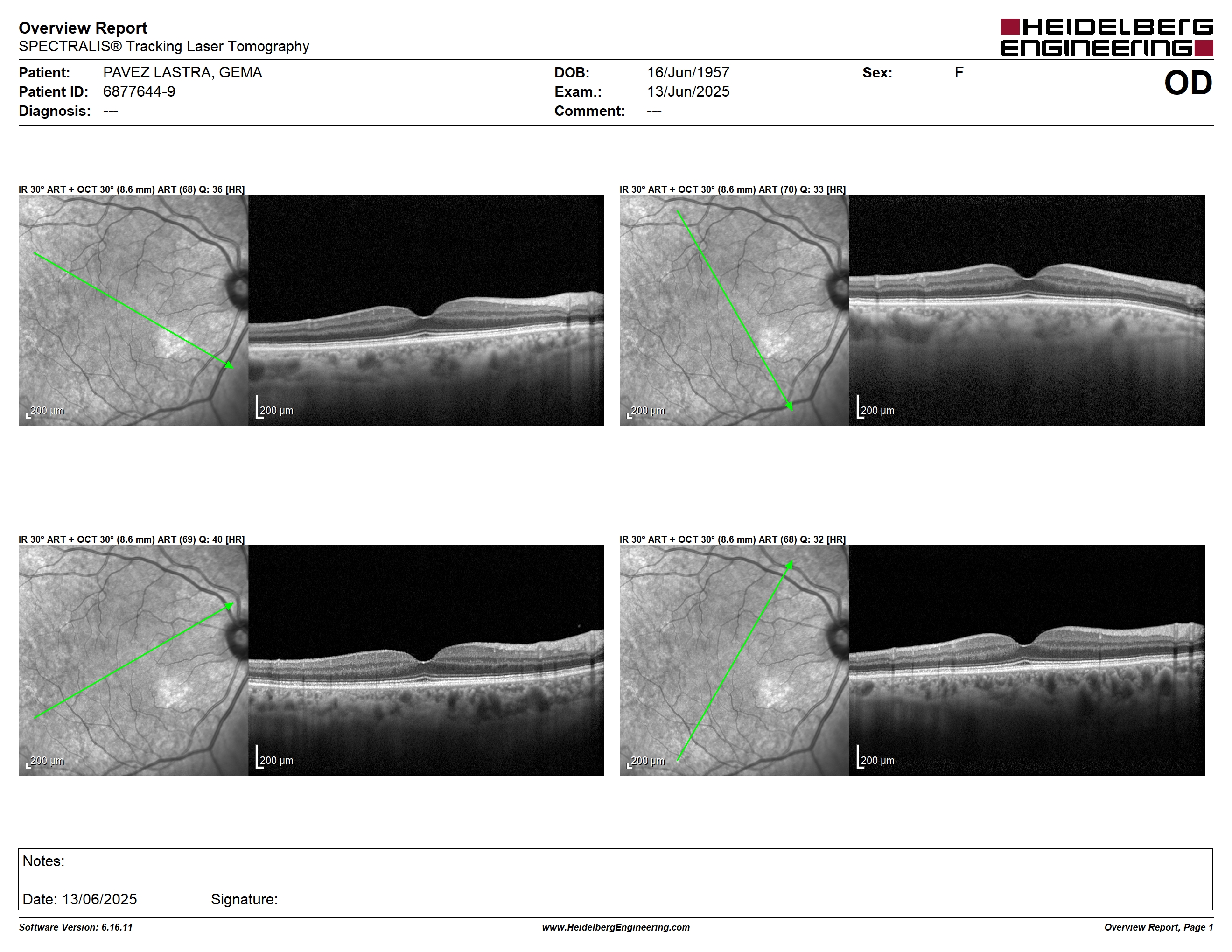Screen dimensions: 1232x952
Task: Click patient name PAVEZ LASTRA, GEMA
Action: (182, 73)
